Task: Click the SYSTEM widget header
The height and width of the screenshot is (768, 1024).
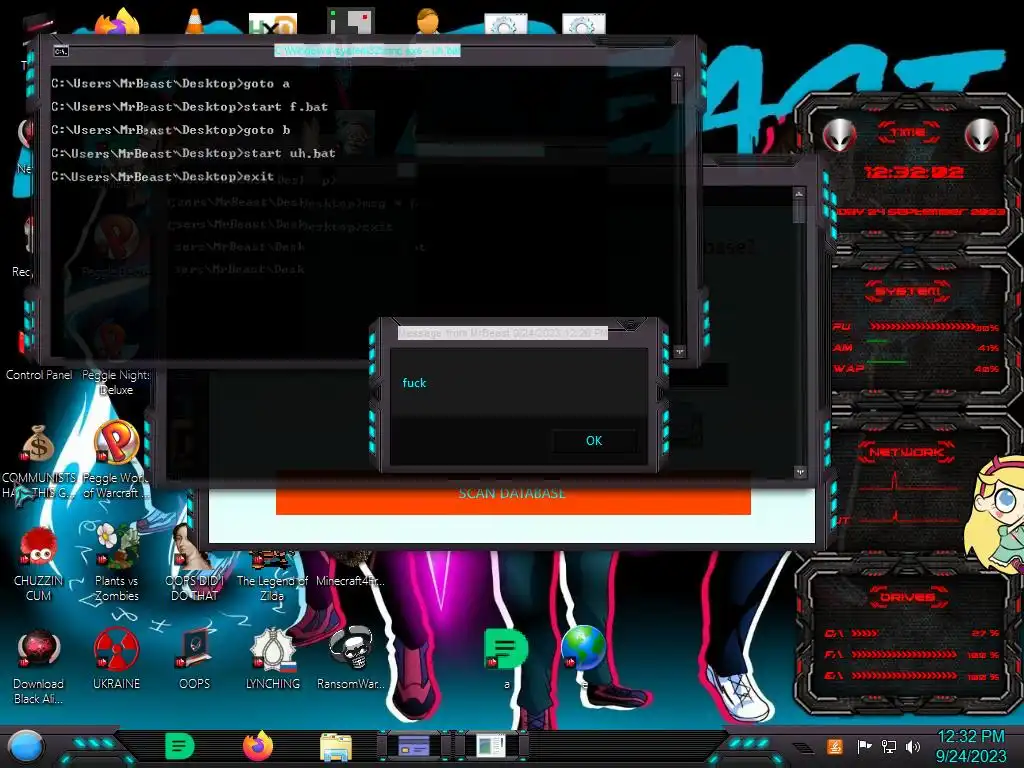Action: [x=908, y=291]
